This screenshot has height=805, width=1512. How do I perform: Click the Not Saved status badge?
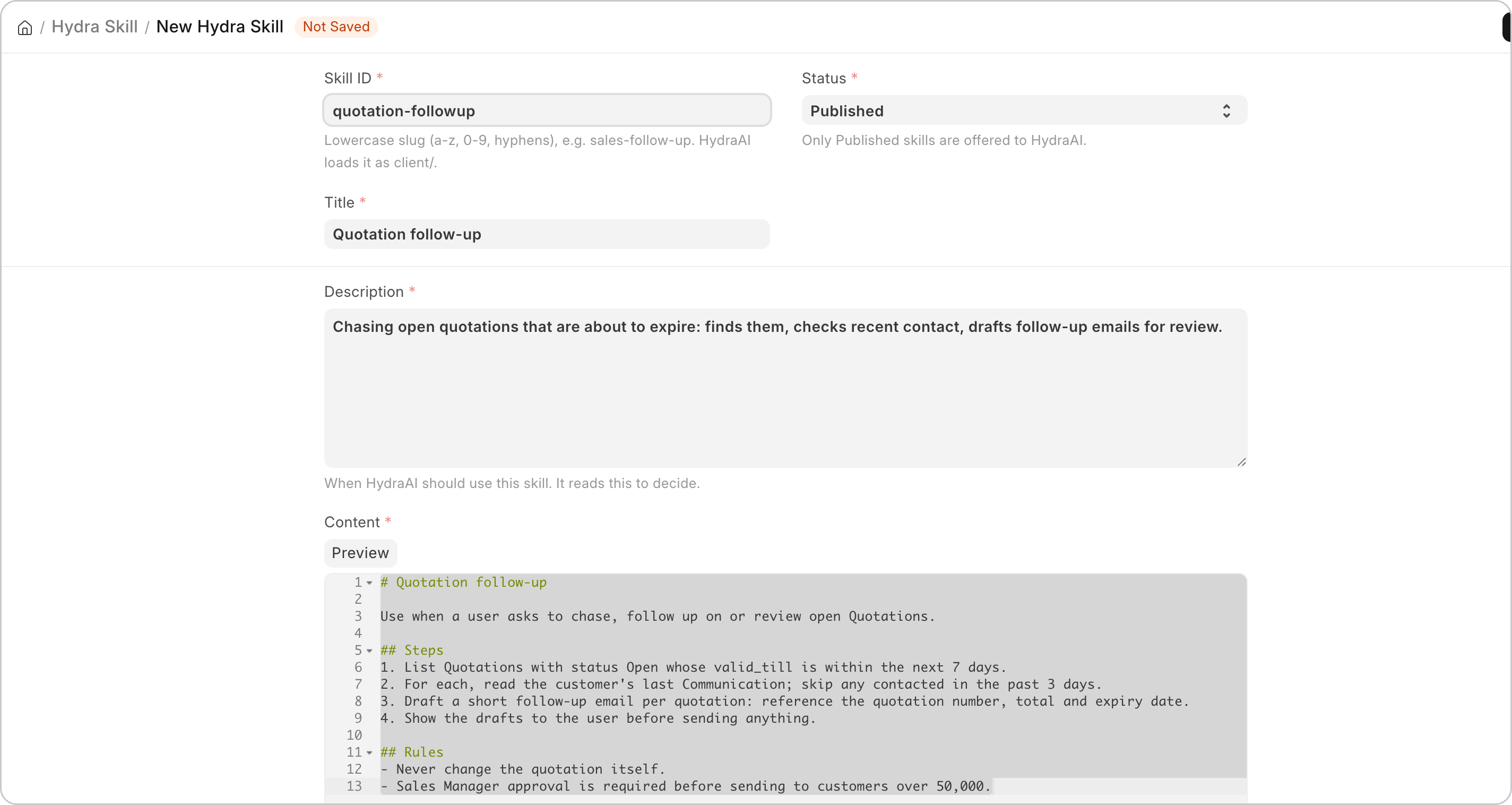(336, 27)
